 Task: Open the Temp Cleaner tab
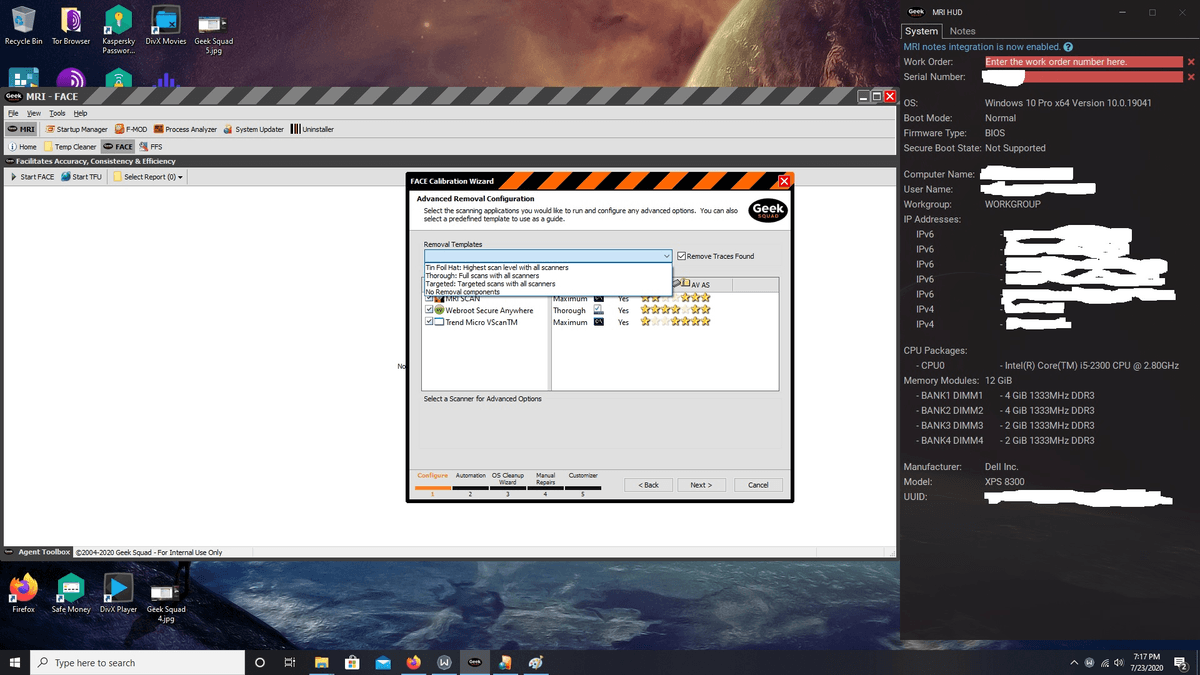(71, 147)
